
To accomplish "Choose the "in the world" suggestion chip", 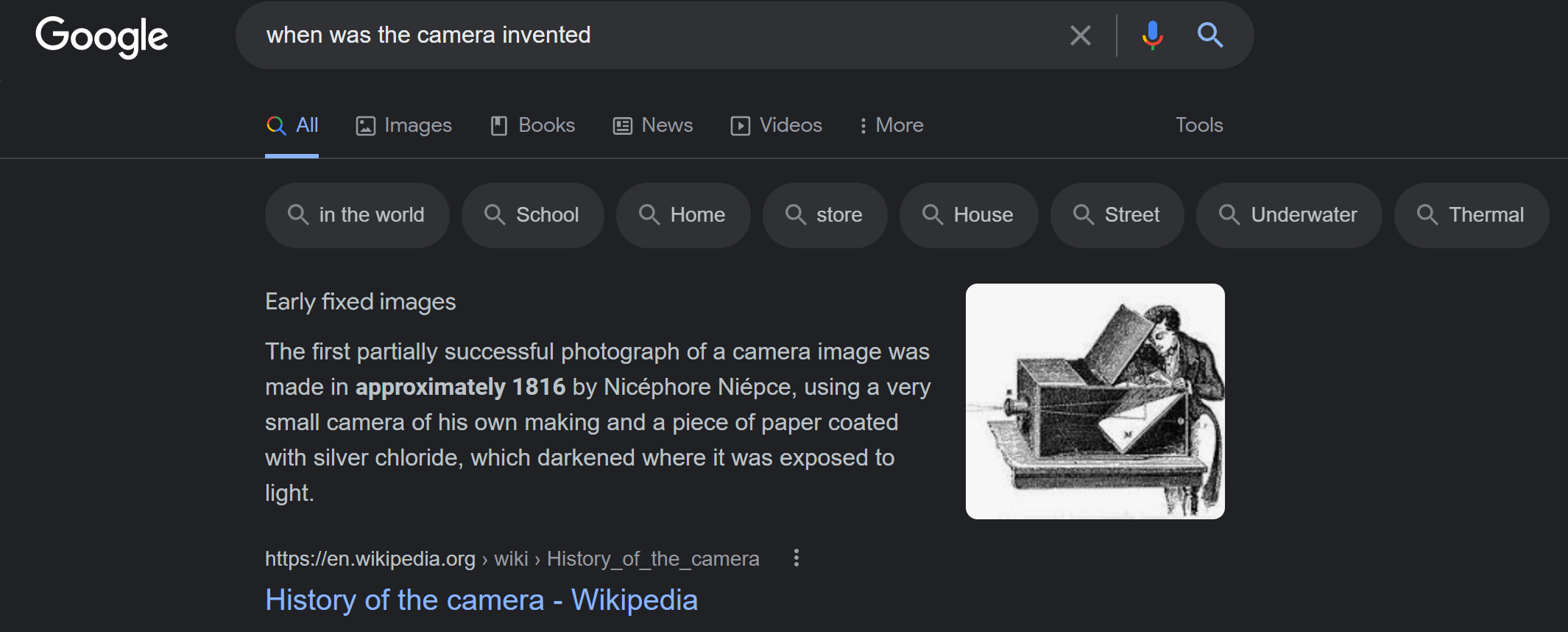I will (357, 215).
